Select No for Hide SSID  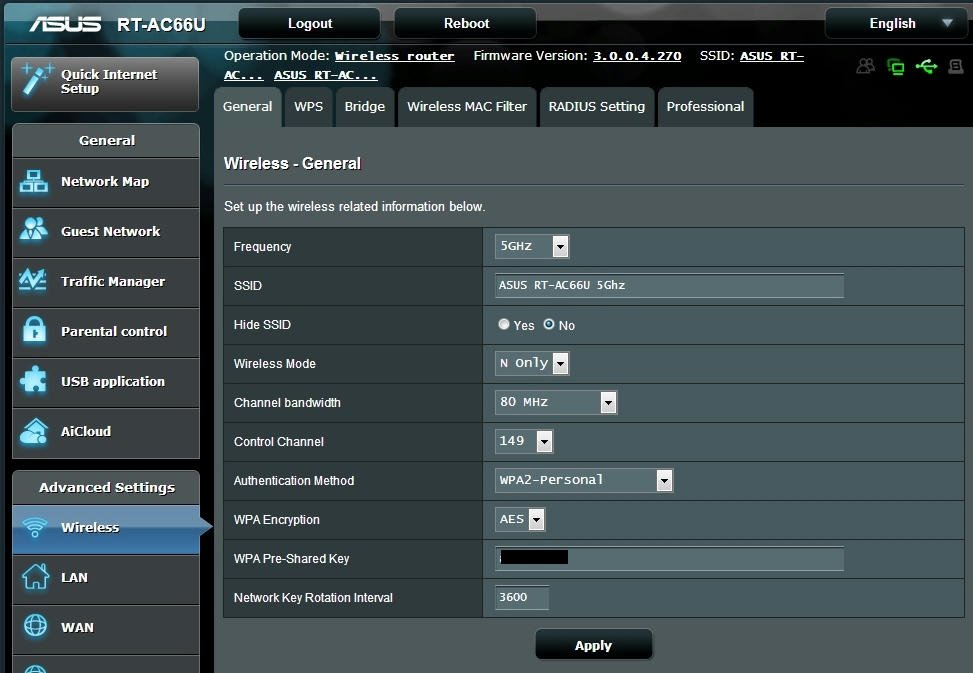[549, 324]
